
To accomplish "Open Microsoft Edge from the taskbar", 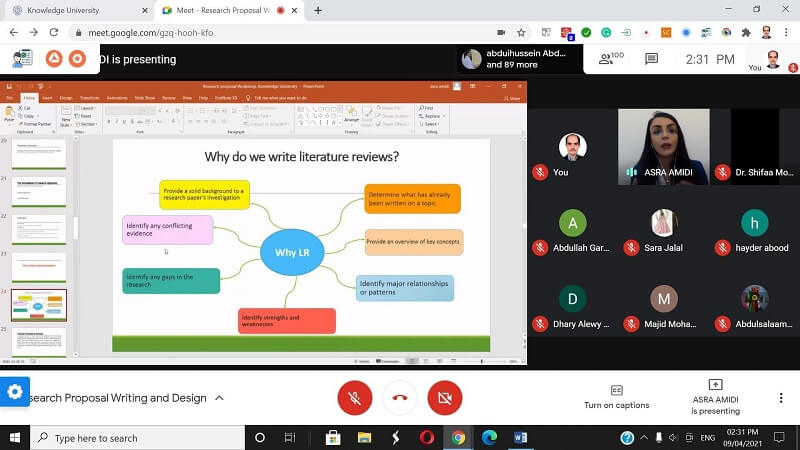I will [x=489, y=438].
